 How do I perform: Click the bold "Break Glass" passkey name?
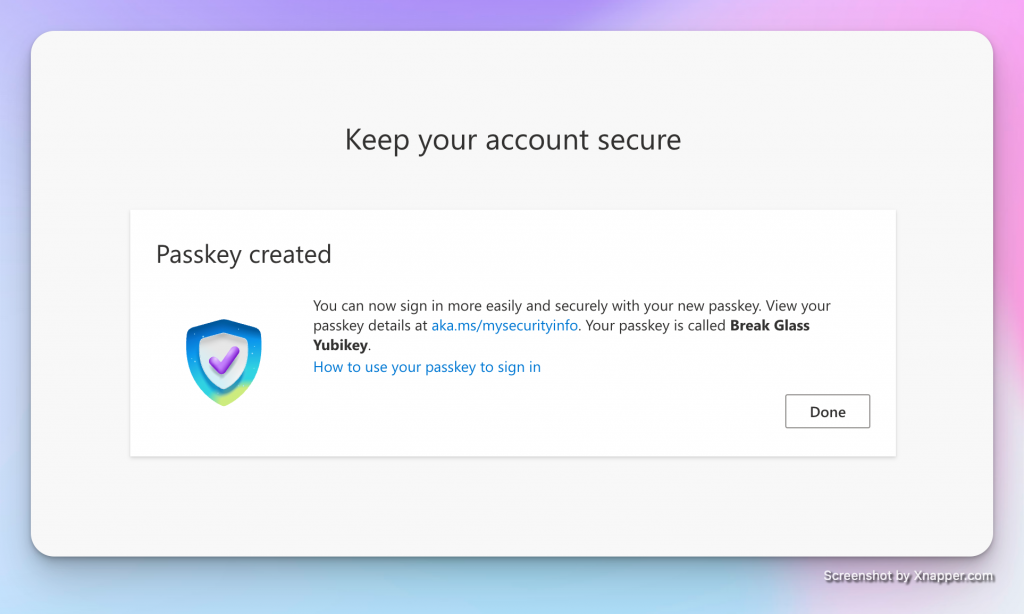pyautogui.click(x=770, y=326)
